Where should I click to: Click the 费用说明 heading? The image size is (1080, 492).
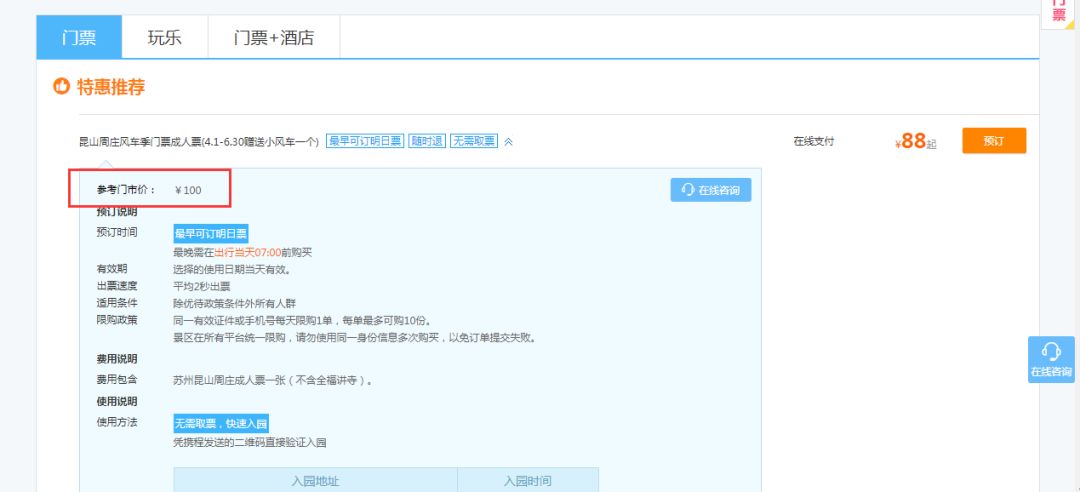pos(117,359)
